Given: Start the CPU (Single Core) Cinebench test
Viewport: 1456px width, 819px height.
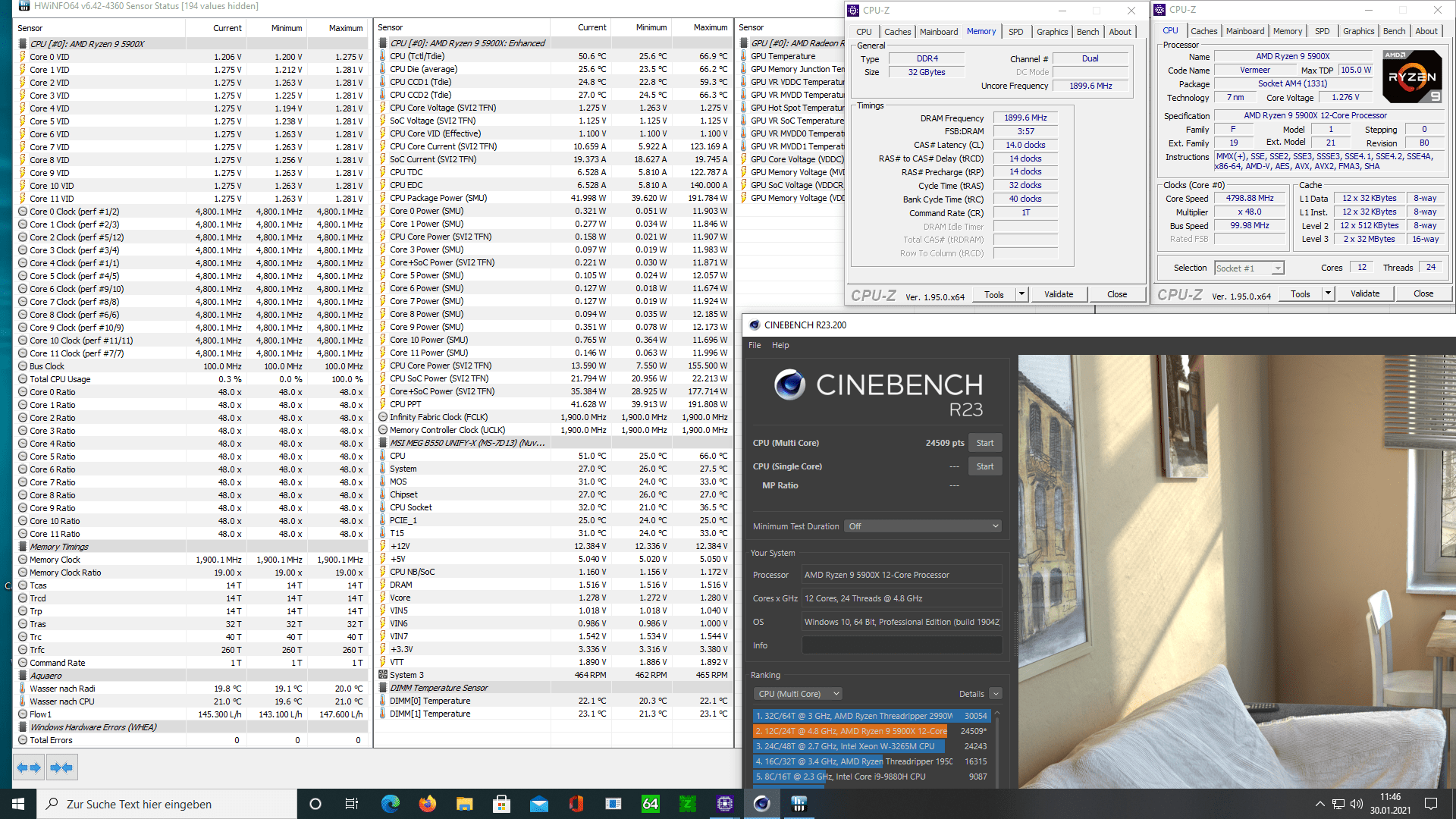Looking at the screenshot, I should tap(985, 466).
